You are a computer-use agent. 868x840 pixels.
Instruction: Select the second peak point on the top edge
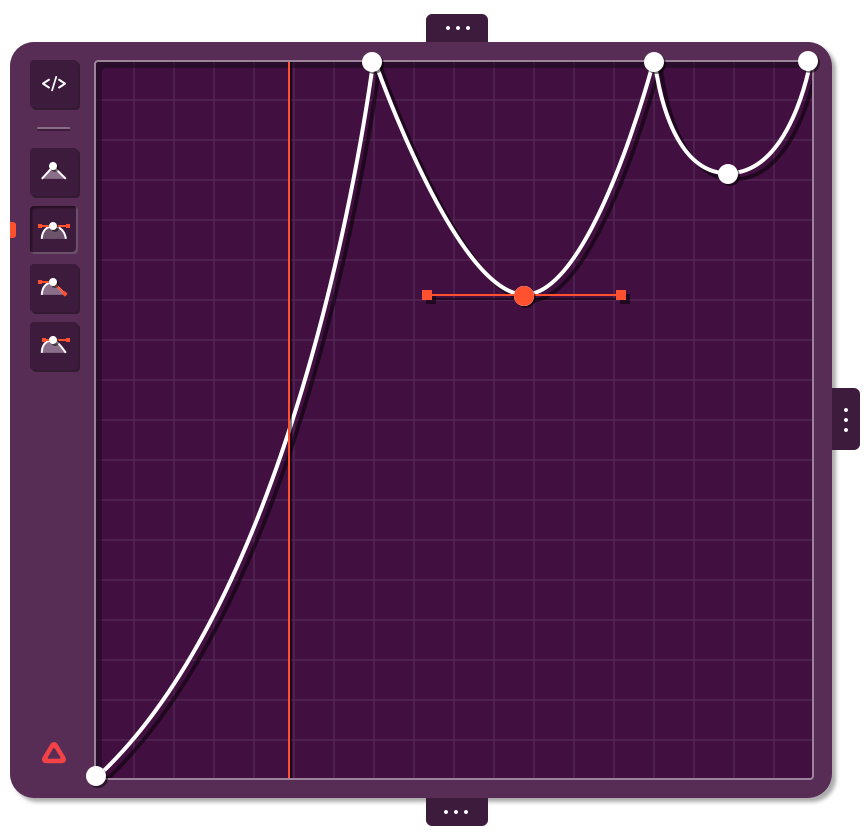tap(654, 62)
